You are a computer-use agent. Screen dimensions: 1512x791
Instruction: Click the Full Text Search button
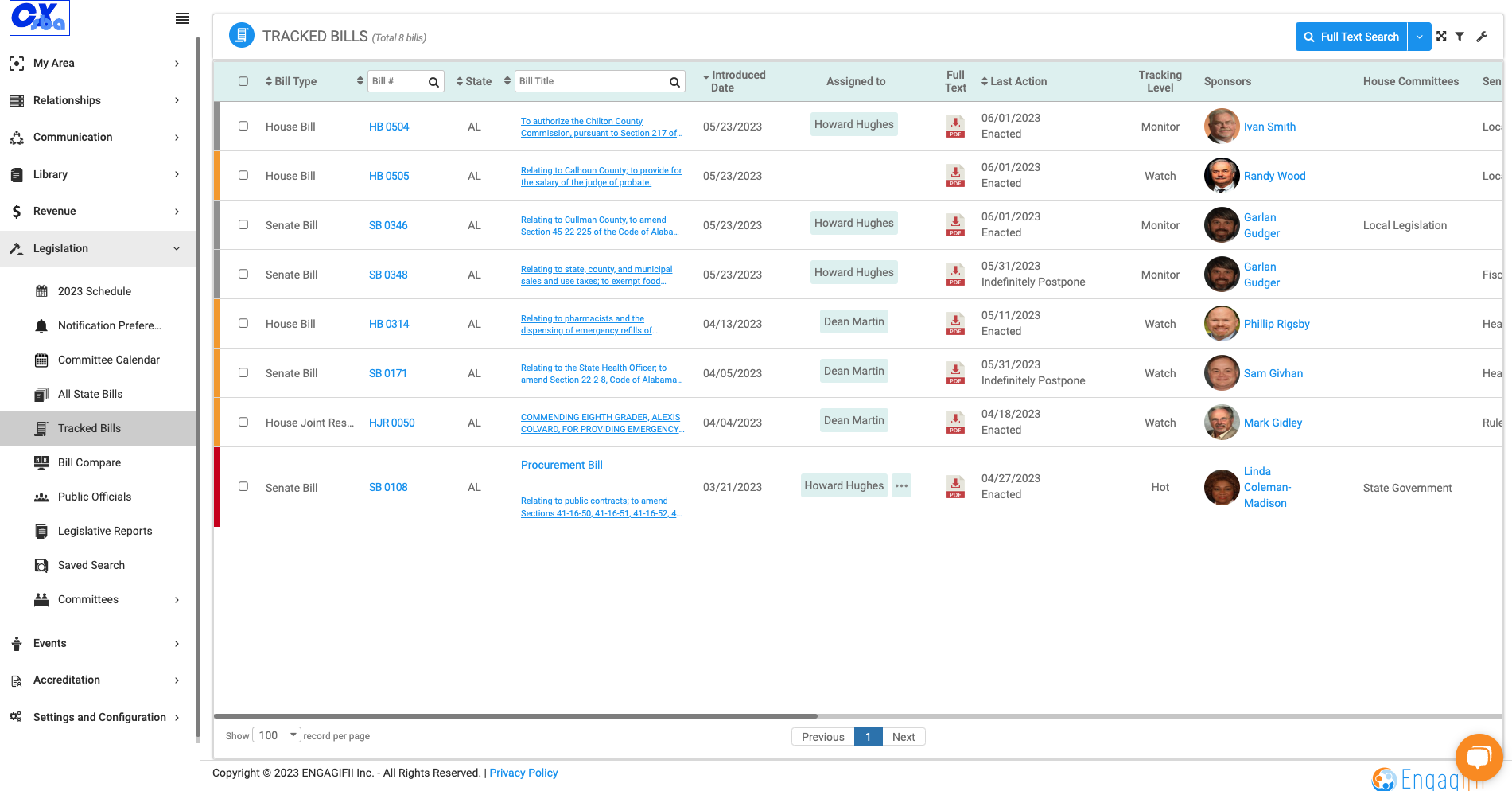[1351, 37]
